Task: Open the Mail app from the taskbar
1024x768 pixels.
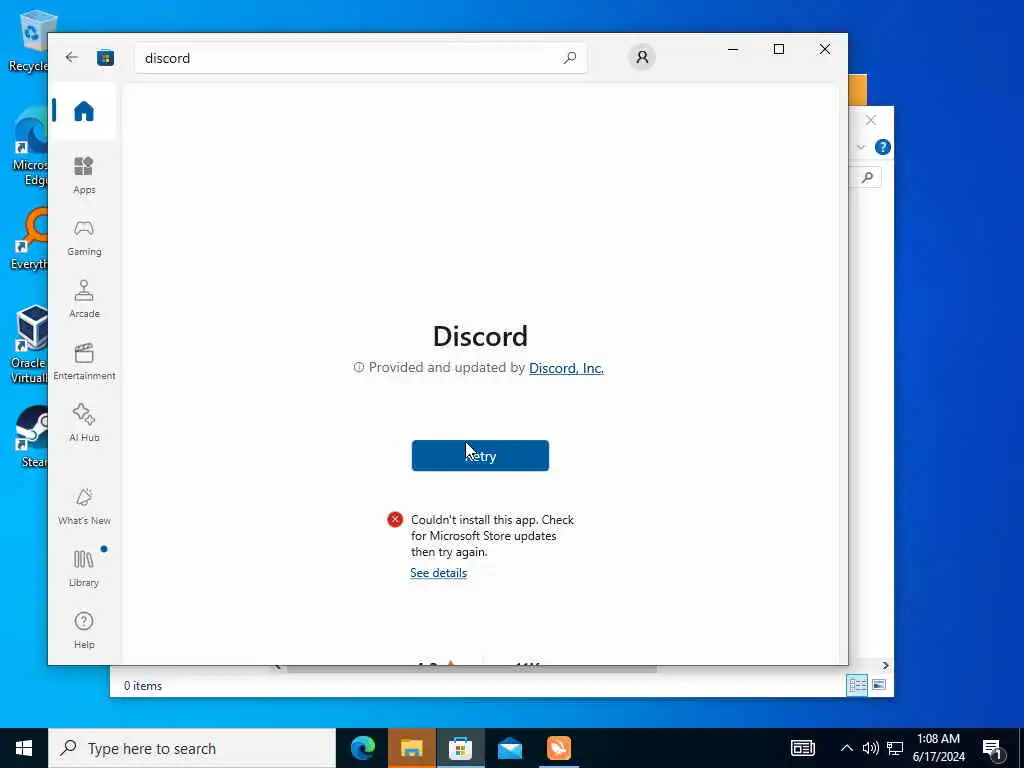Action: point(509,748)
